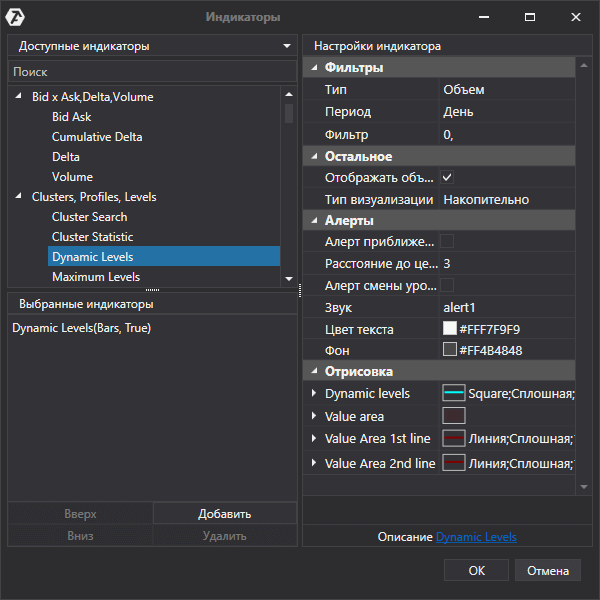Collapse the Фильтры settings section
Image resolution: width=600 pixels, height=600 pixels.
315,68
